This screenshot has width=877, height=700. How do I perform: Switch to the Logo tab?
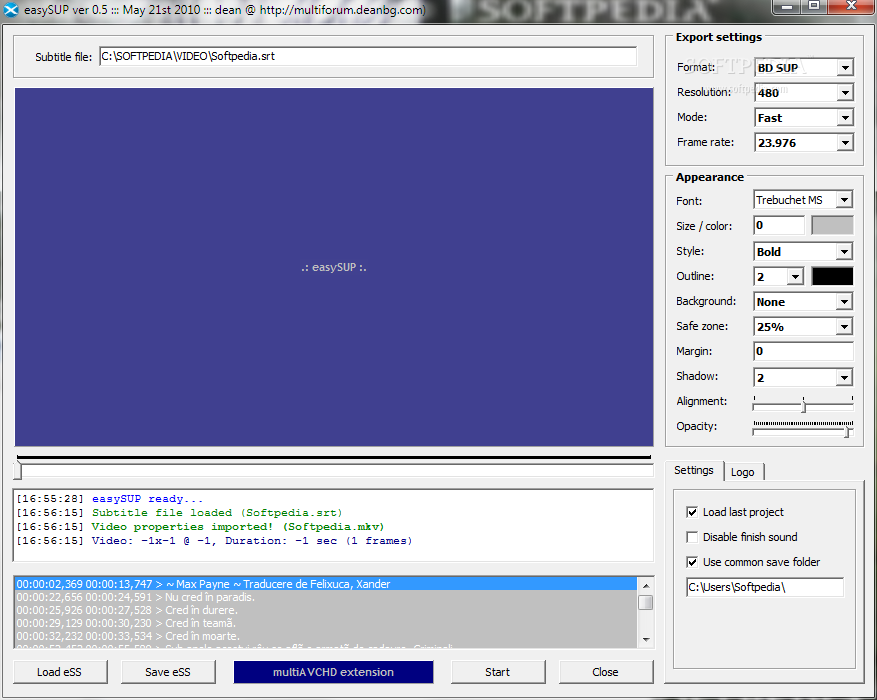[x=743, y=472]
